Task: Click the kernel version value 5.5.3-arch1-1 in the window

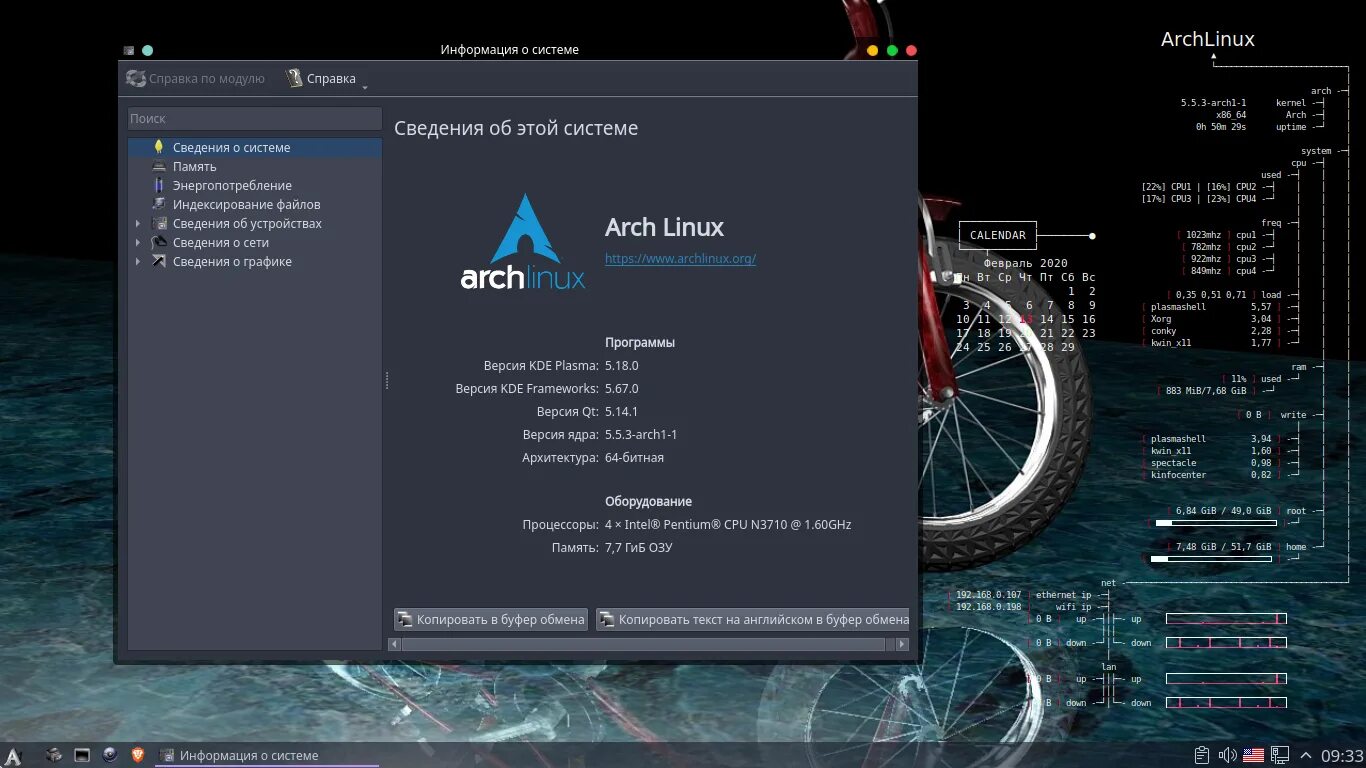Action: 641,434
